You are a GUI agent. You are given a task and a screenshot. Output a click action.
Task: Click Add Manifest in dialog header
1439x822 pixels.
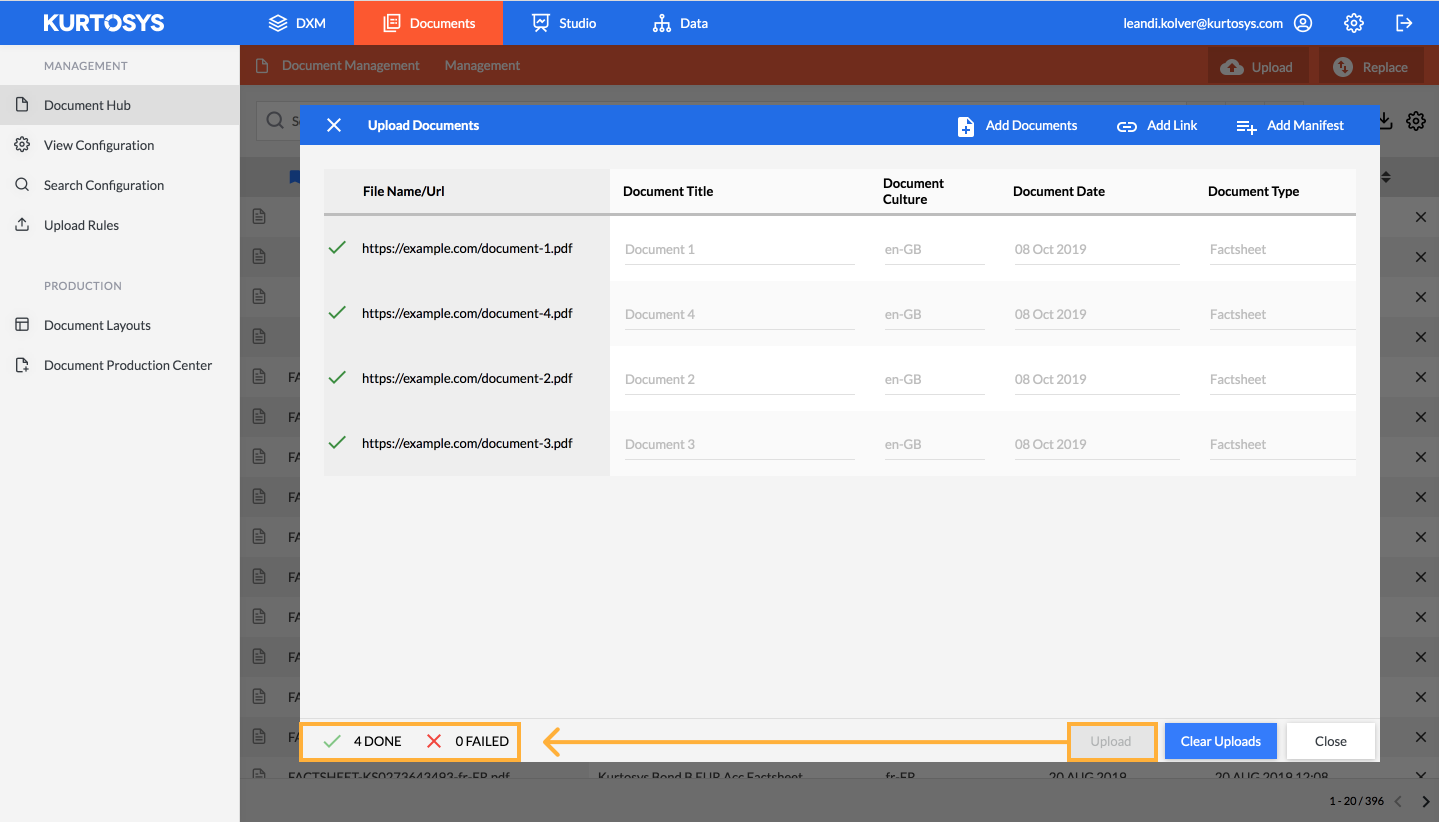1290,126
